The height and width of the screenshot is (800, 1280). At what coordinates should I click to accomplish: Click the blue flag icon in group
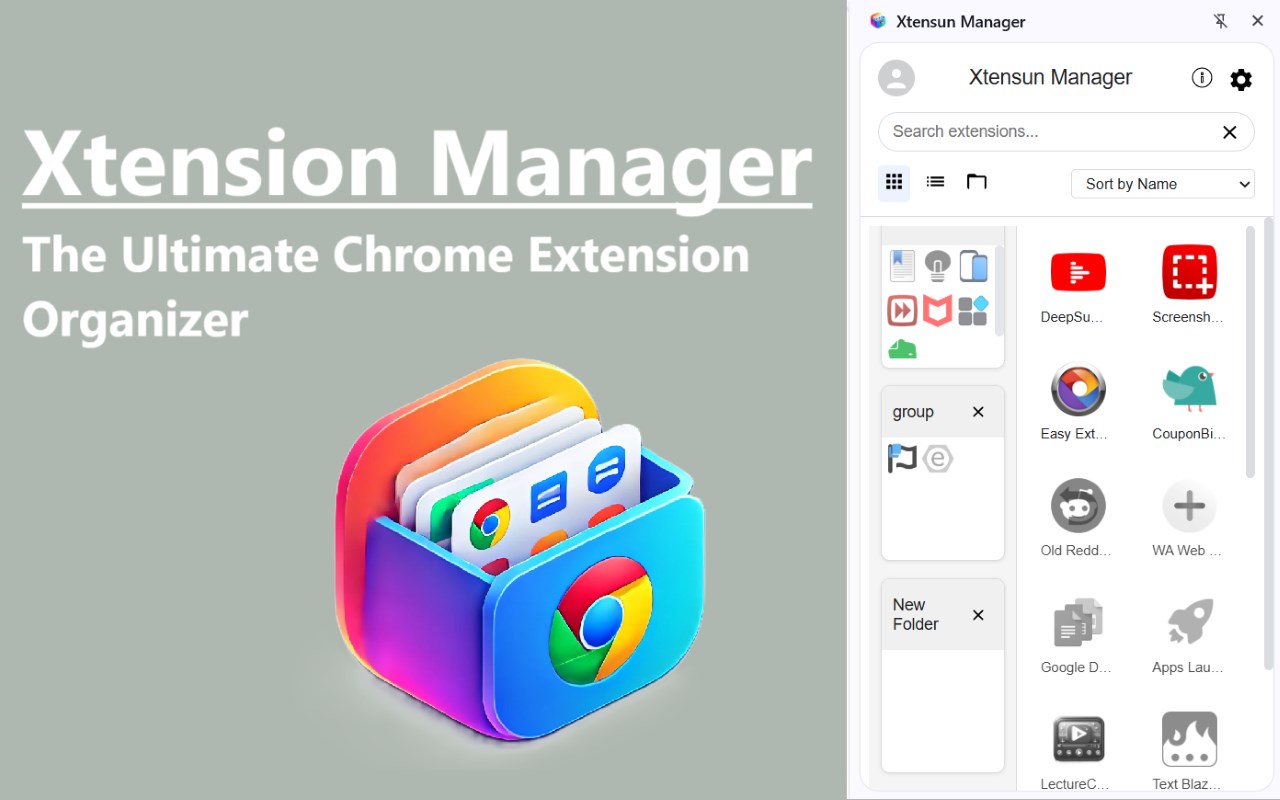902,459
